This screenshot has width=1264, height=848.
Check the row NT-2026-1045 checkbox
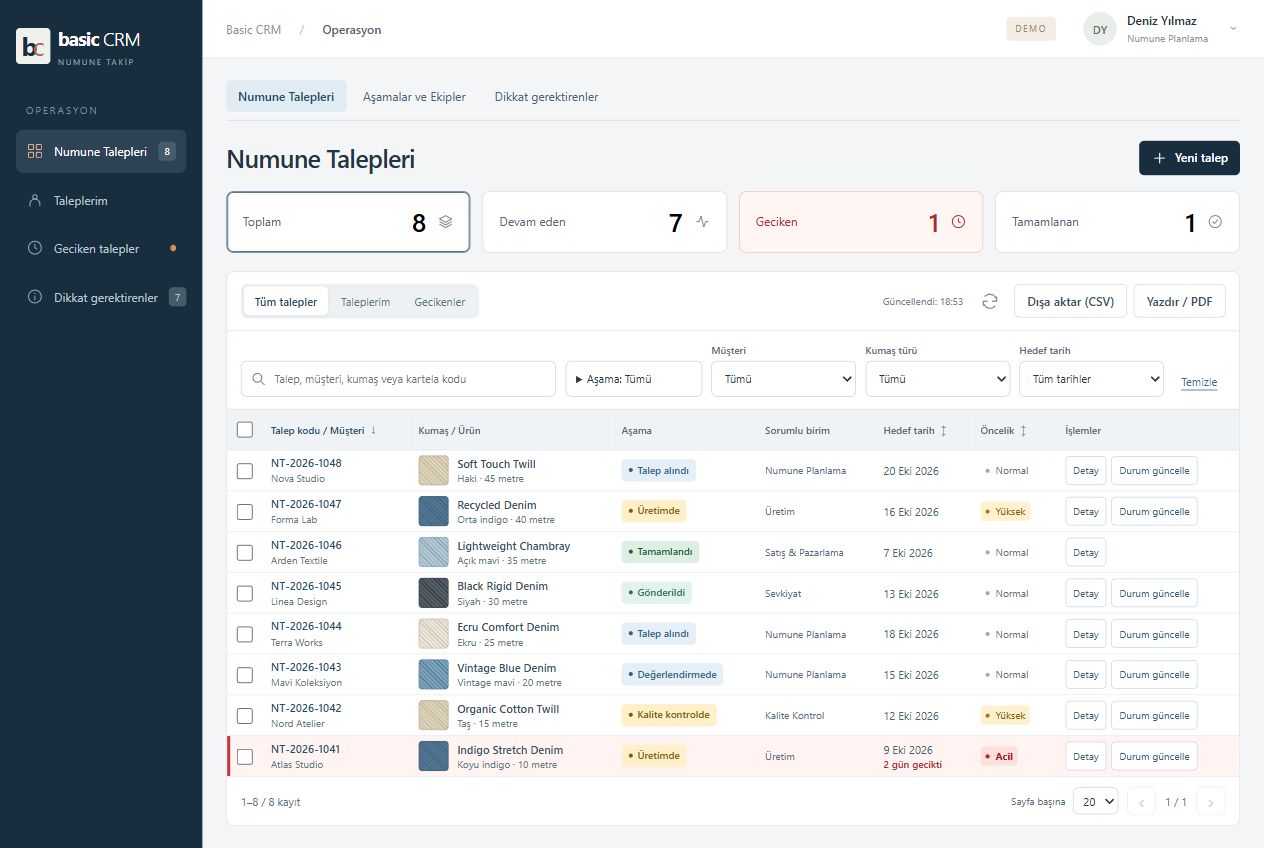coord(245,593)
